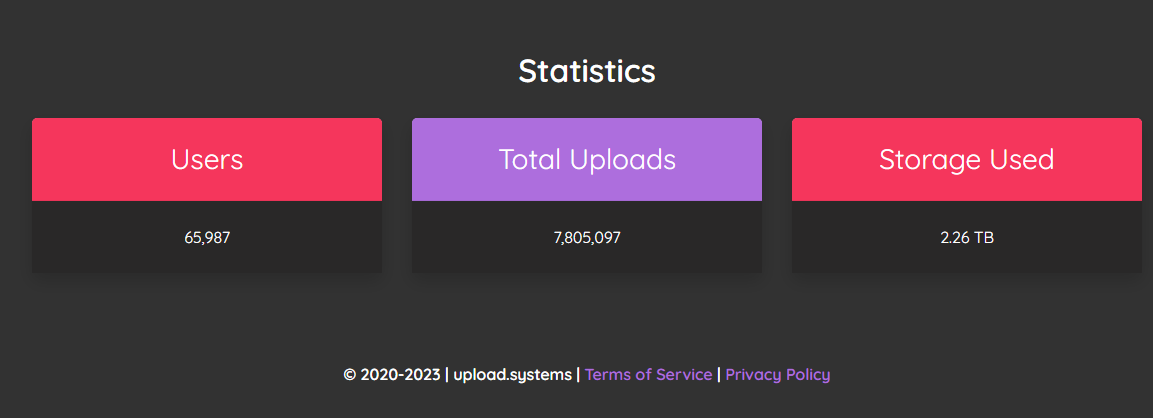Click the © copyright symbol
Image resolution: width=1153 pixels, height=418 pixels.
click(350, 375)
